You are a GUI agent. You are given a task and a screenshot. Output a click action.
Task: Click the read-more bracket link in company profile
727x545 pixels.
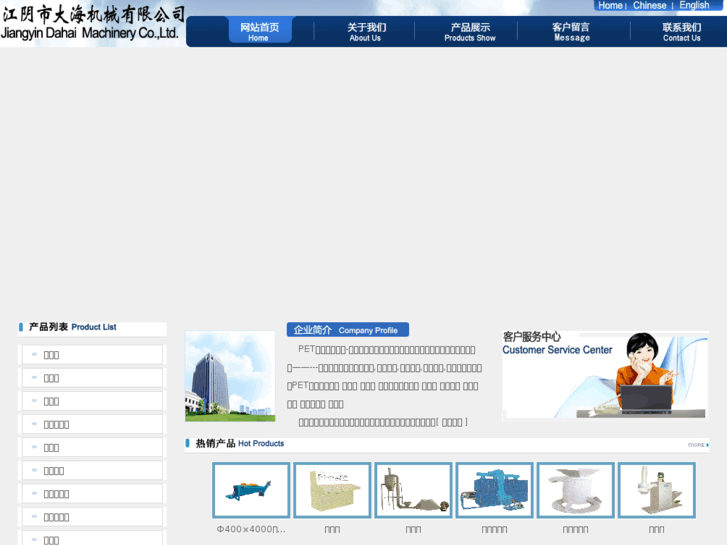point(452,422)
